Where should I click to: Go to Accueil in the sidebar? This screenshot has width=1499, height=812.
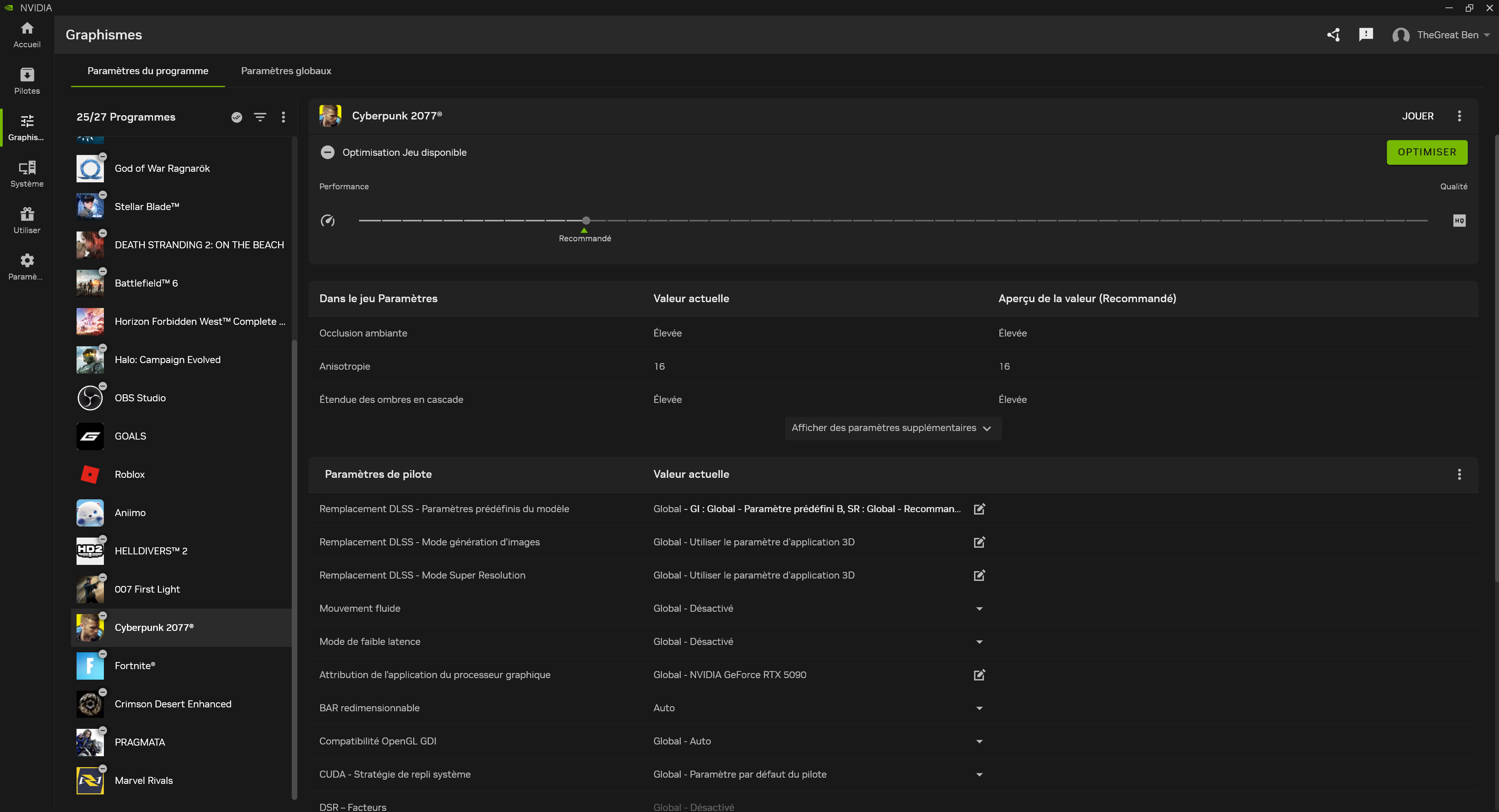[x=27, y=35]
